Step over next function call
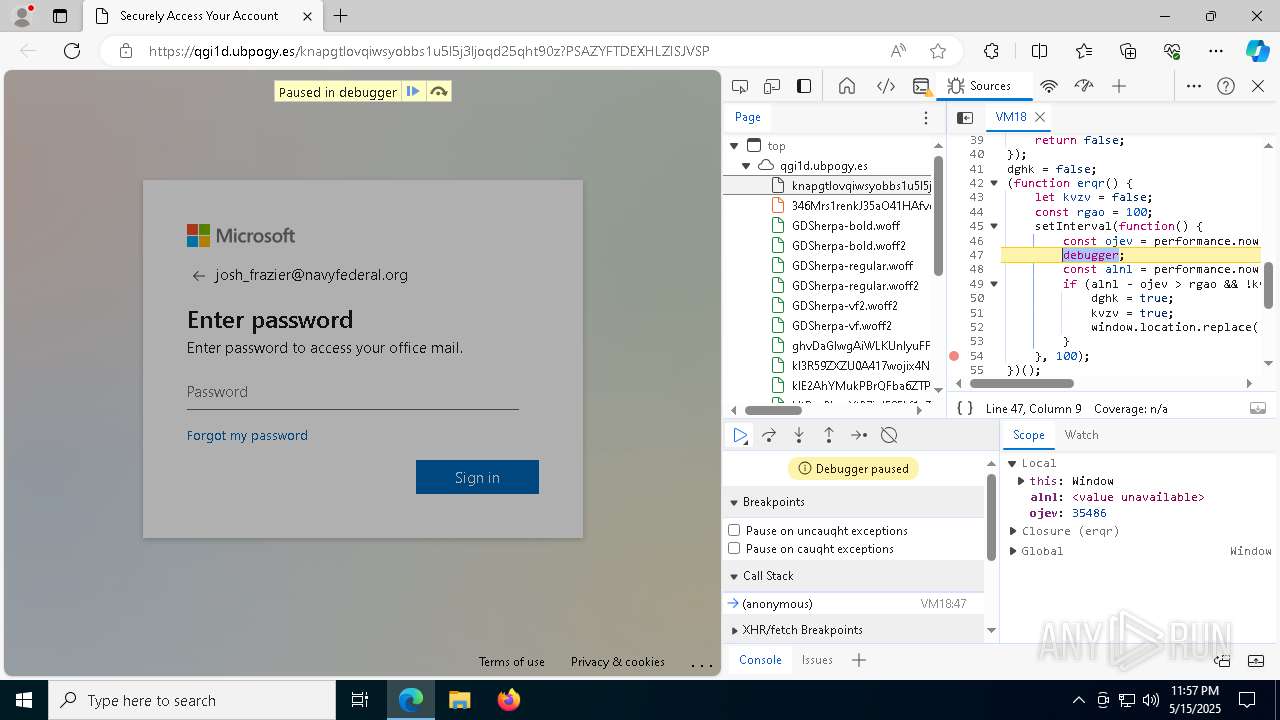The width and height of the screenshot is (1280, 720). 769,435
